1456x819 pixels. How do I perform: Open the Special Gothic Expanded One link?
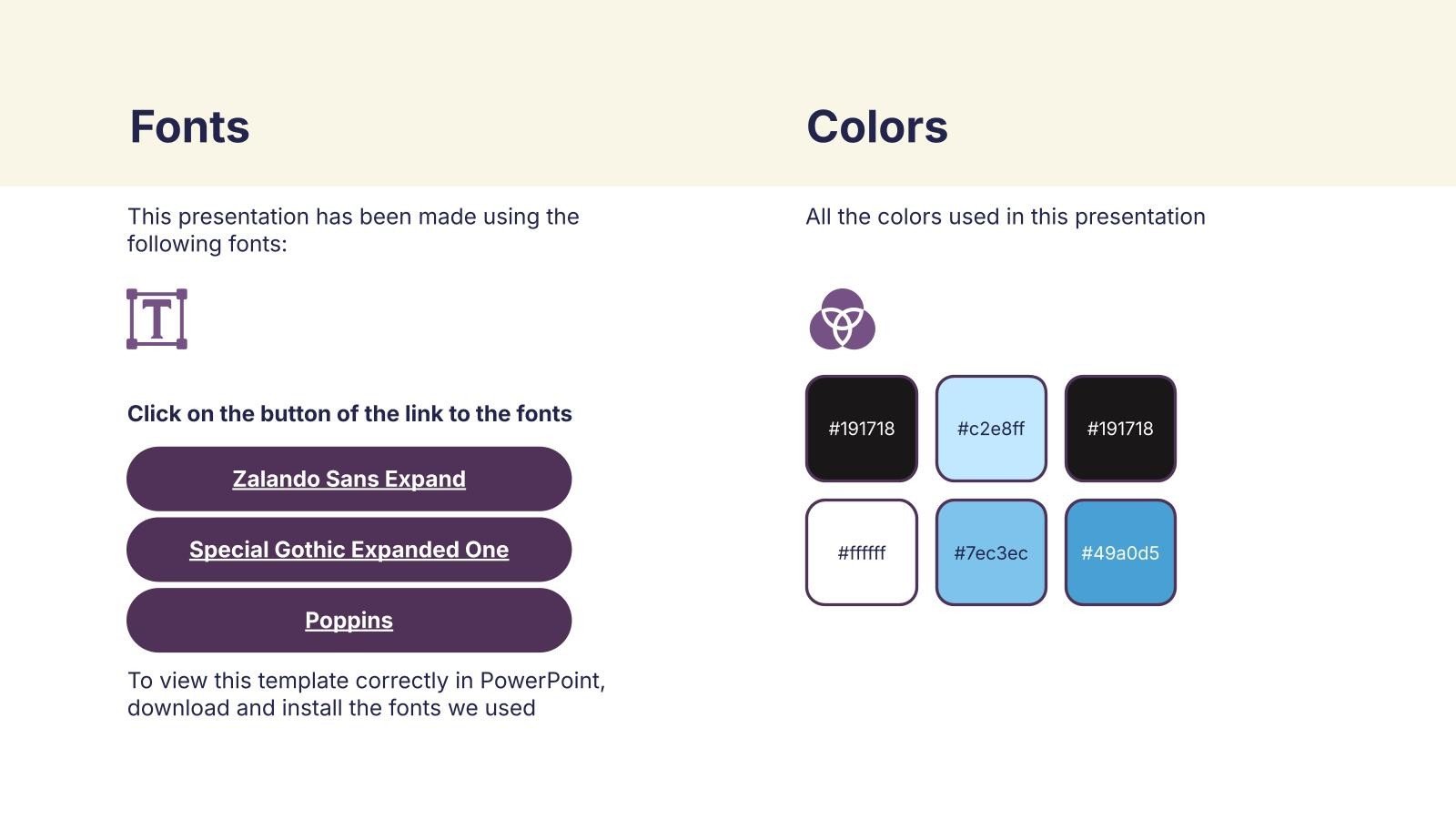coord(349,550)
